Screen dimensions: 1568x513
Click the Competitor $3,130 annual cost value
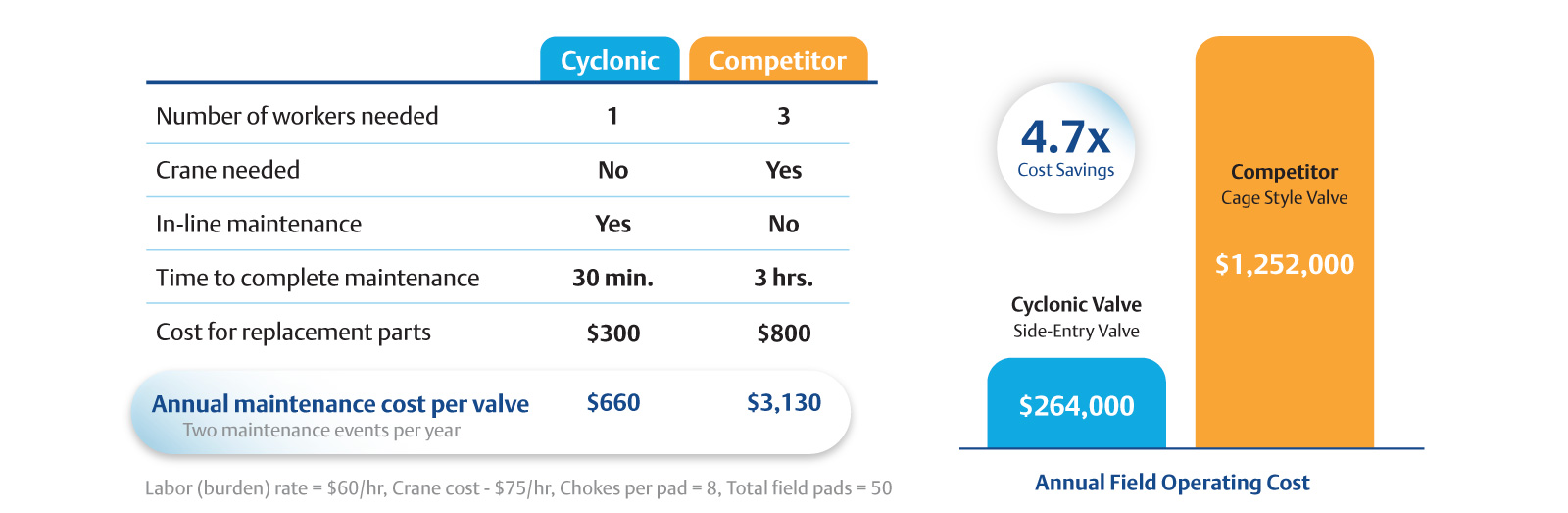783,402
